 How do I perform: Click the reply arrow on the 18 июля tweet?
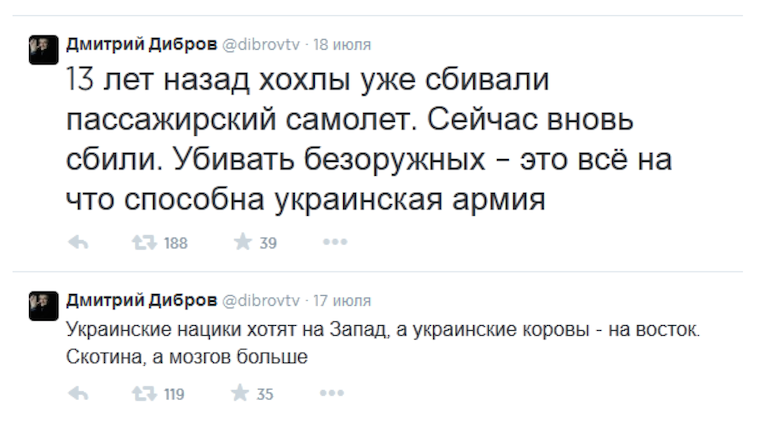coord(79,242)
